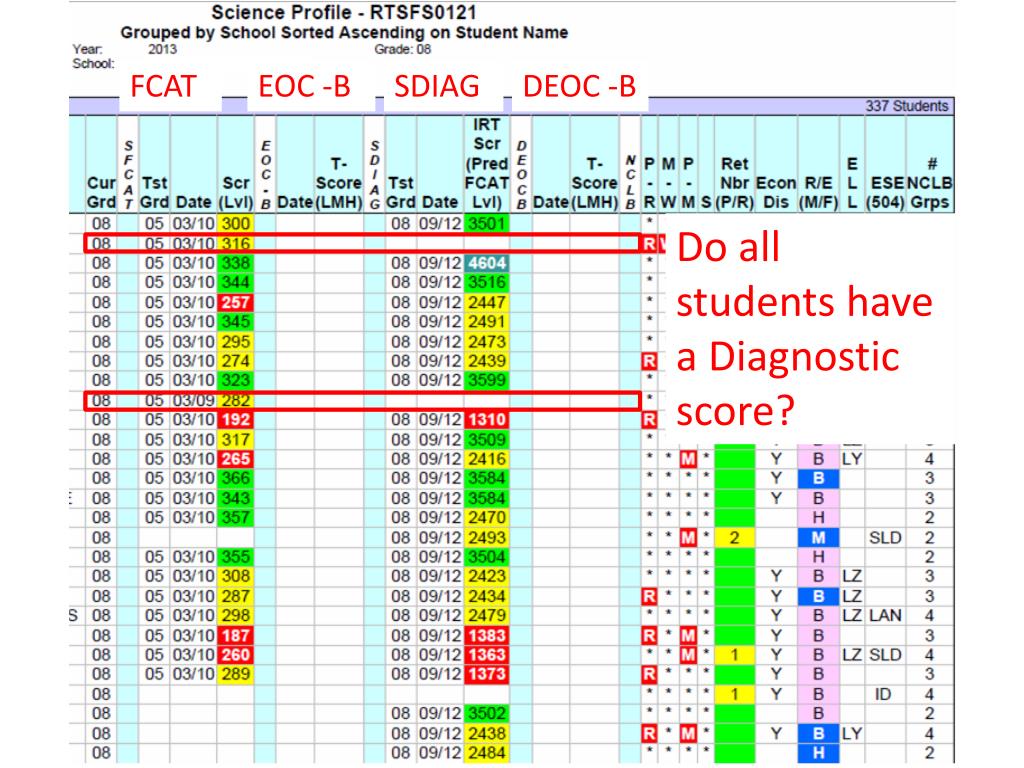Click the FCAT score 355 cell
The image size is (1024, 768).
click(235, 557)
